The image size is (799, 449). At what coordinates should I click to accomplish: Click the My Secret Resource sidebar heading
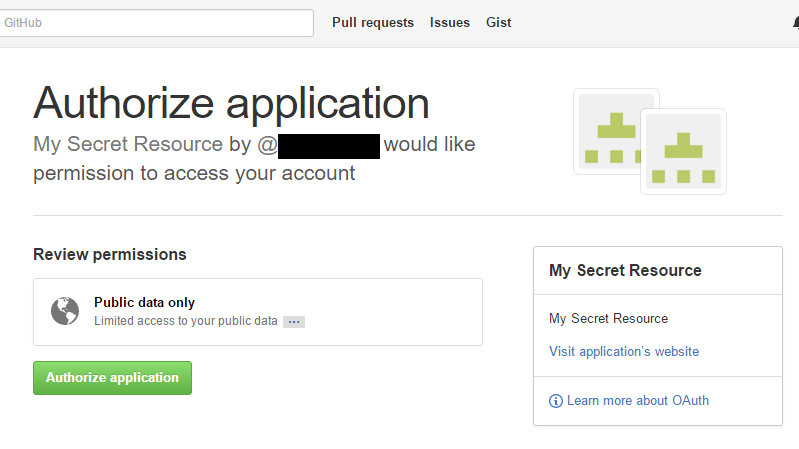[x=625, y=271]
